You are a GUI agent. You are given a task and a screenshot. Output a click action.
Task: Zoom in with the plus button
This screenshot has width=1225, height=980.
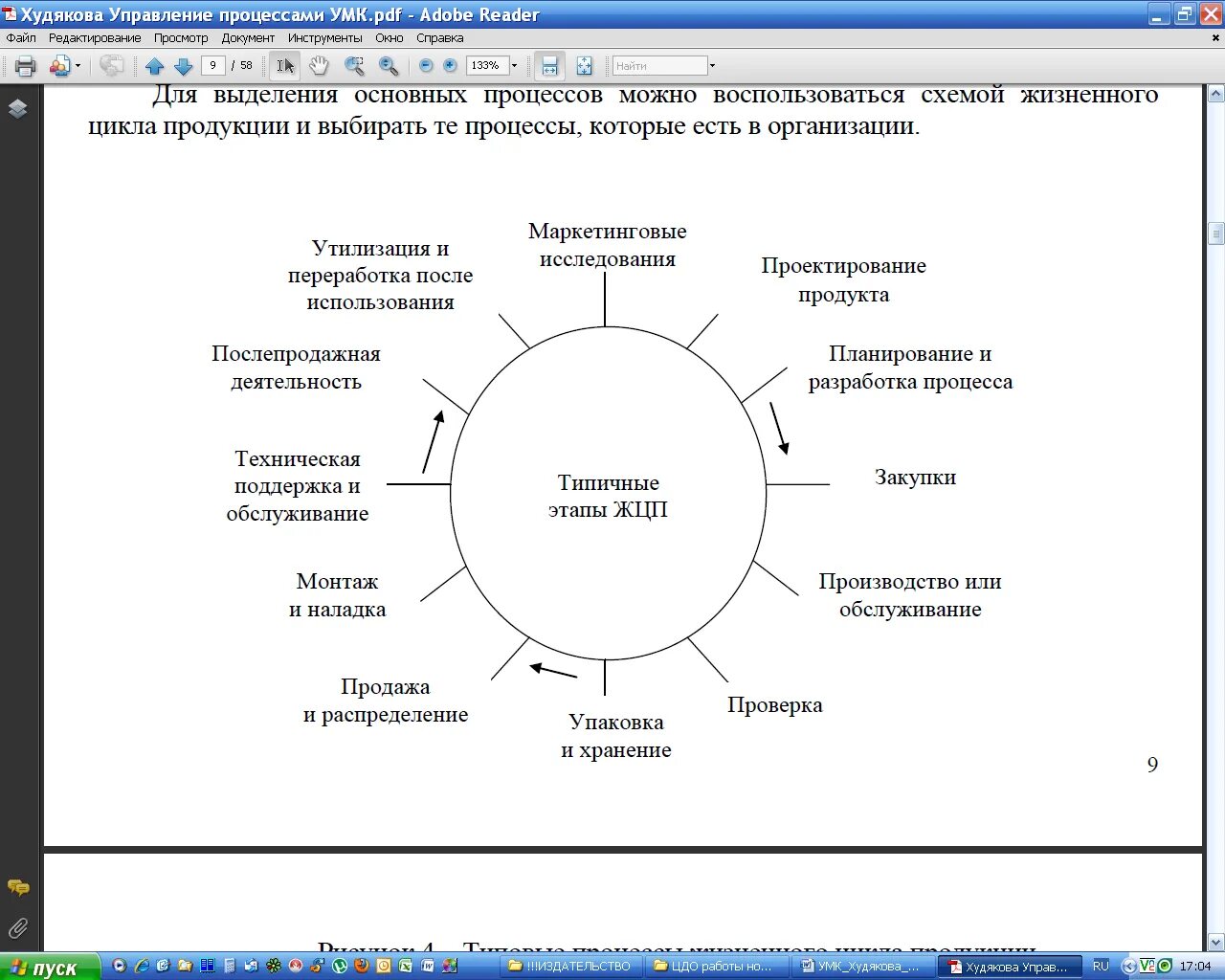pyautogui.click(x=450, y=66)
